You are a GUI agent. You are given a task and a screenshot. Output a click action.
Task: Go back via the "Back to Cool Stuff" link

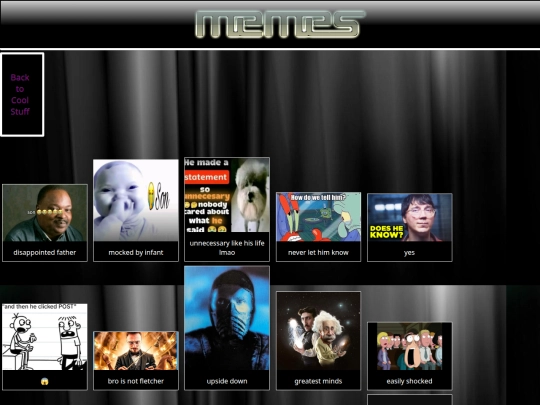click(20, 94)
